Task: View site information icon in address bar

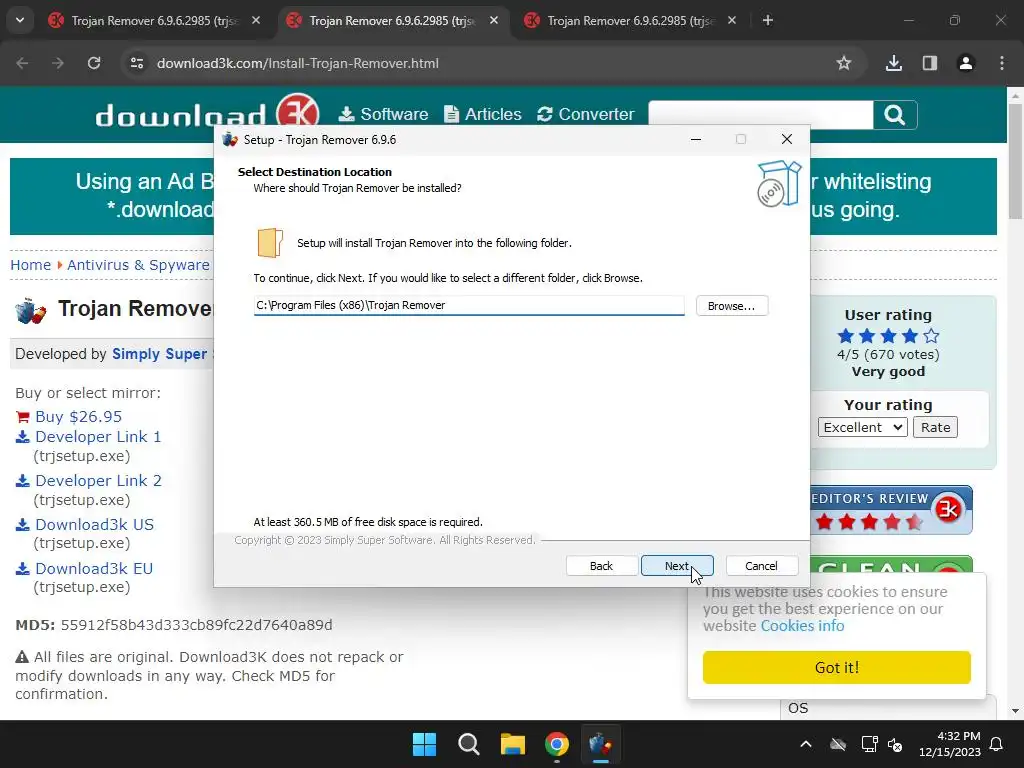Action: pyautogui.click(x=137, y=63)
